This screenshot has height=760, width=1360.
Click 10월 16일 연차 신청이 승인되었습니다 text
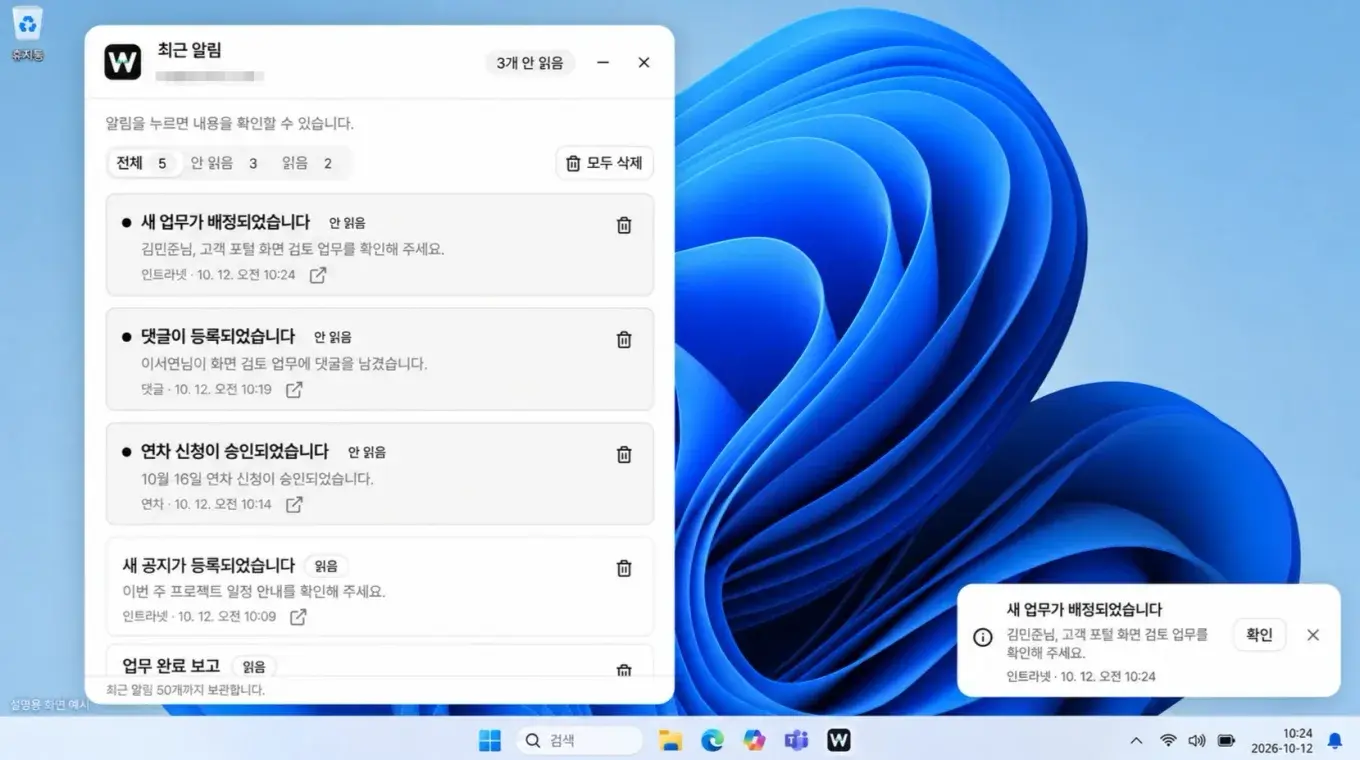pyautogui.click(x=258, y=479)
